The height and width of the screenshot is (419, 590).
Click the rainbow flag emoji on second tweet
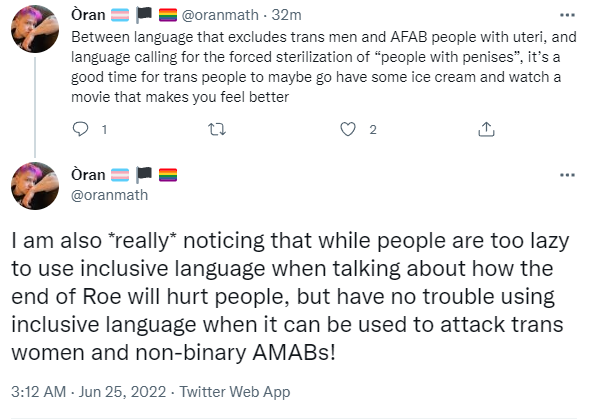pyautogui.click(x=168, y=175)
